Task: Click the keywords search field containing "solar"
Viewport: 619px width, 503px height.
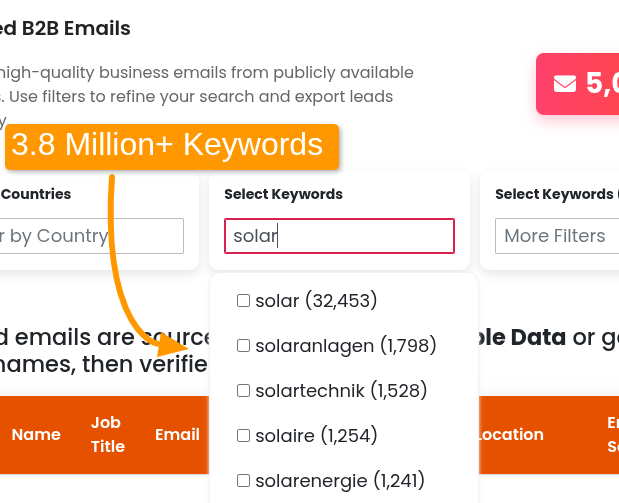Action: point(339,236)
